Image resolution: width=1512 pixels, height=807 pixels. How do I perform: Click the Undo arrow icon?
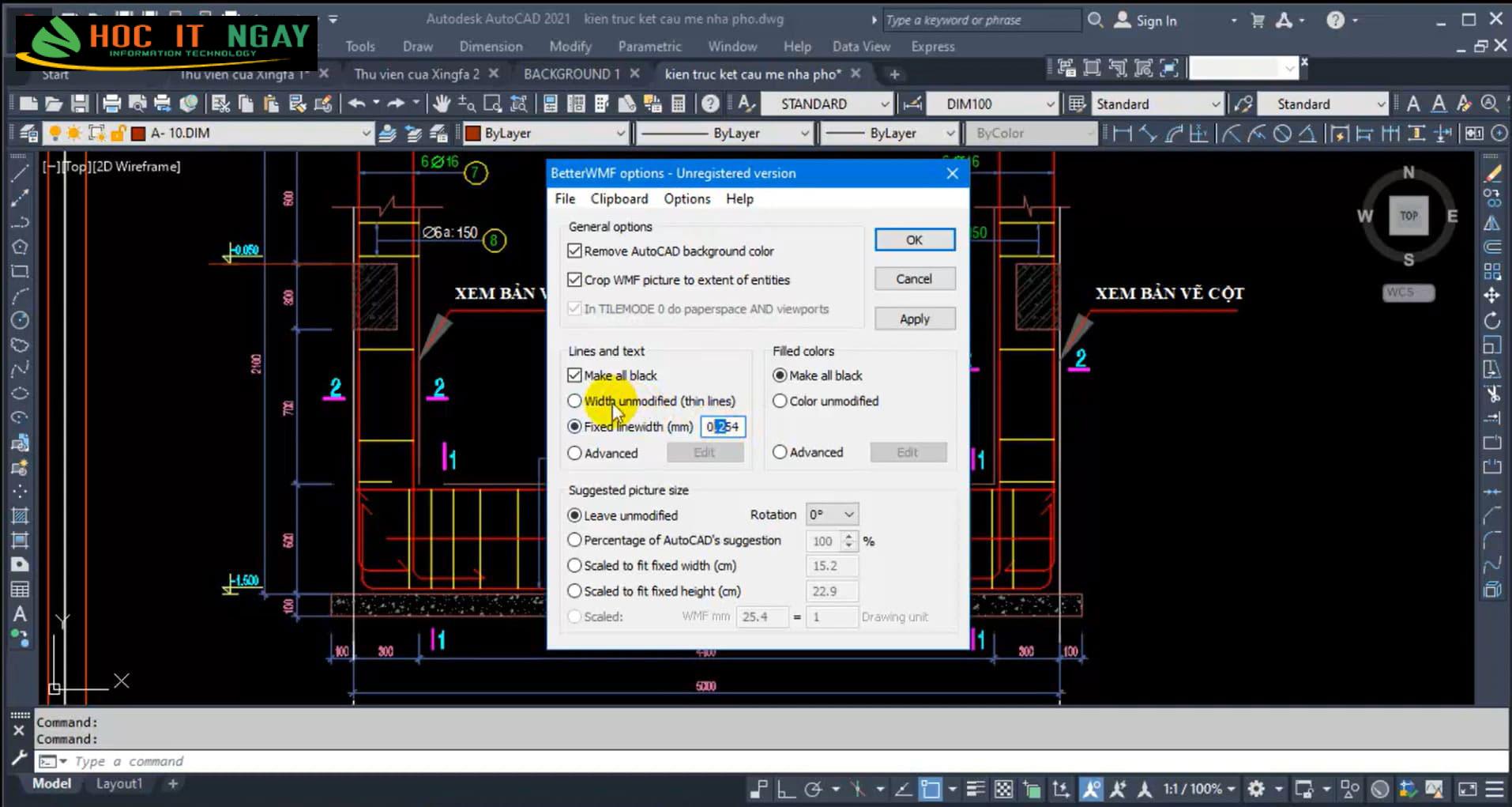click(x=356, y=104)
